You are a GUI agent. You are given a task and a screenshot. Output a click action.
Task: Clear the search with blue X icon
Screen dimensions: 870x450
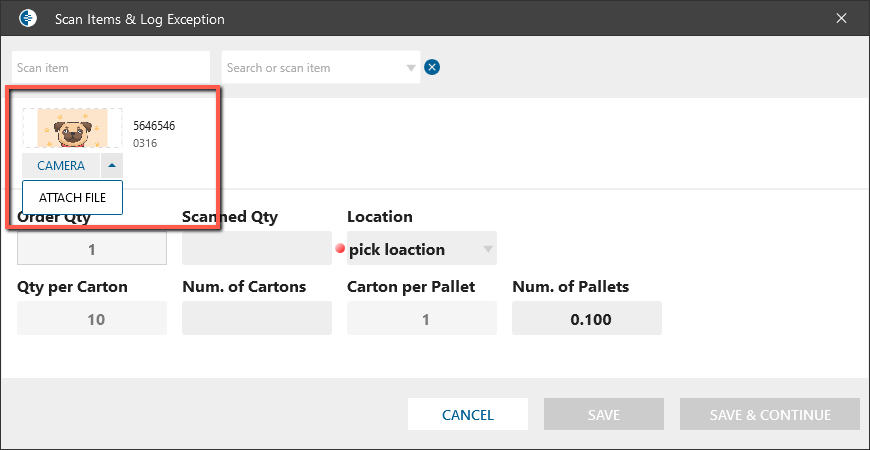[432, 67]
